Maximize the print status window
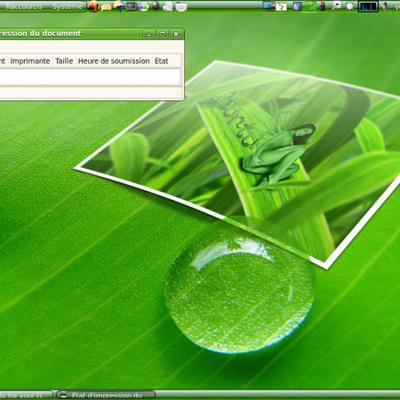Image resolution: width=400 pixels, height=400 pixels. coord(163,34)
